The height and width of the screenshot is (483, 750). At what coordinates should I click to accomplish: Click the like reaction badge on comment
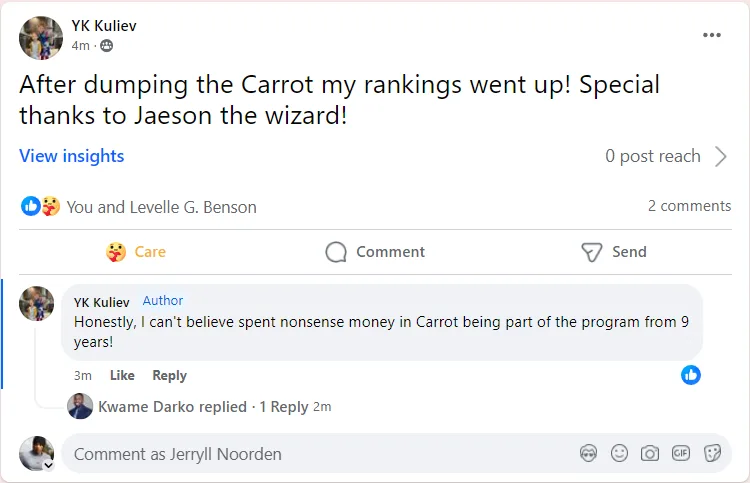click(691, 375)
